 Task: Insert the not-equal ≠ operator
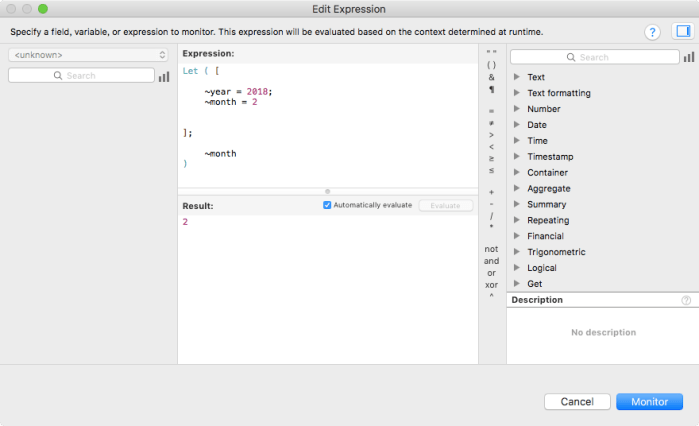(491, 122)
